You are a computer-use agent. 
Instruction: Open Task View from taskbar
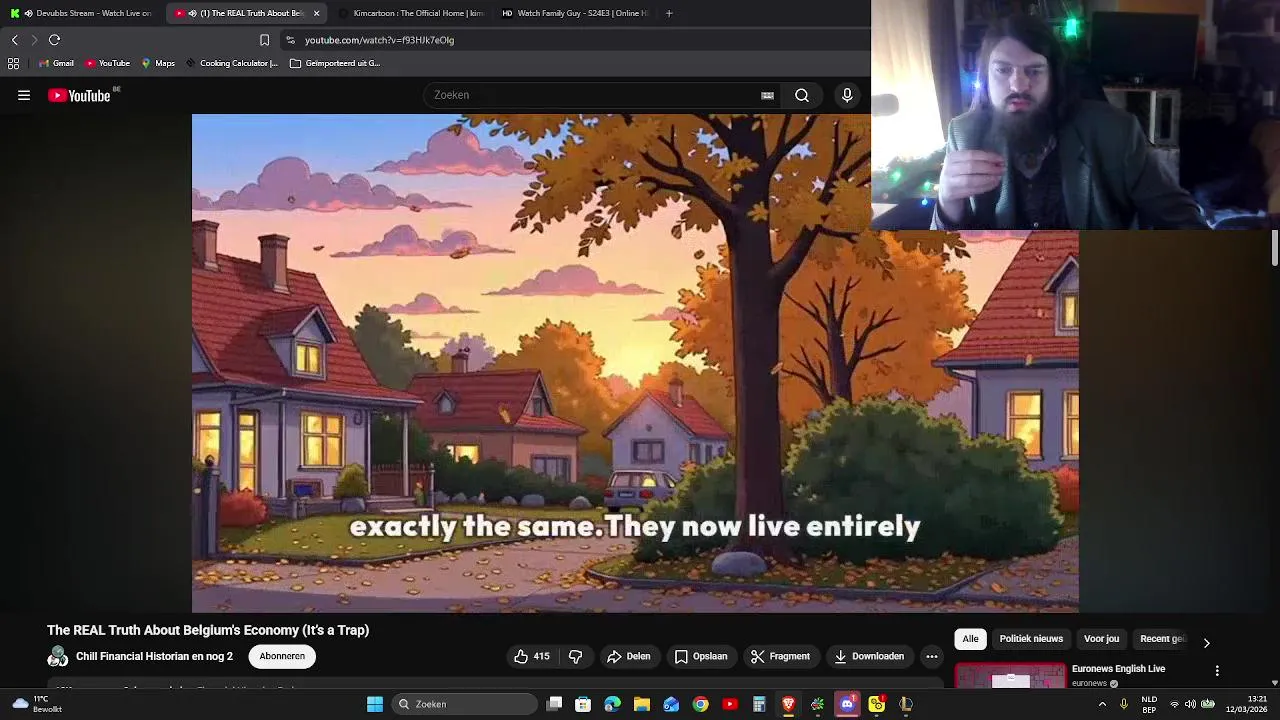[555, 704]
